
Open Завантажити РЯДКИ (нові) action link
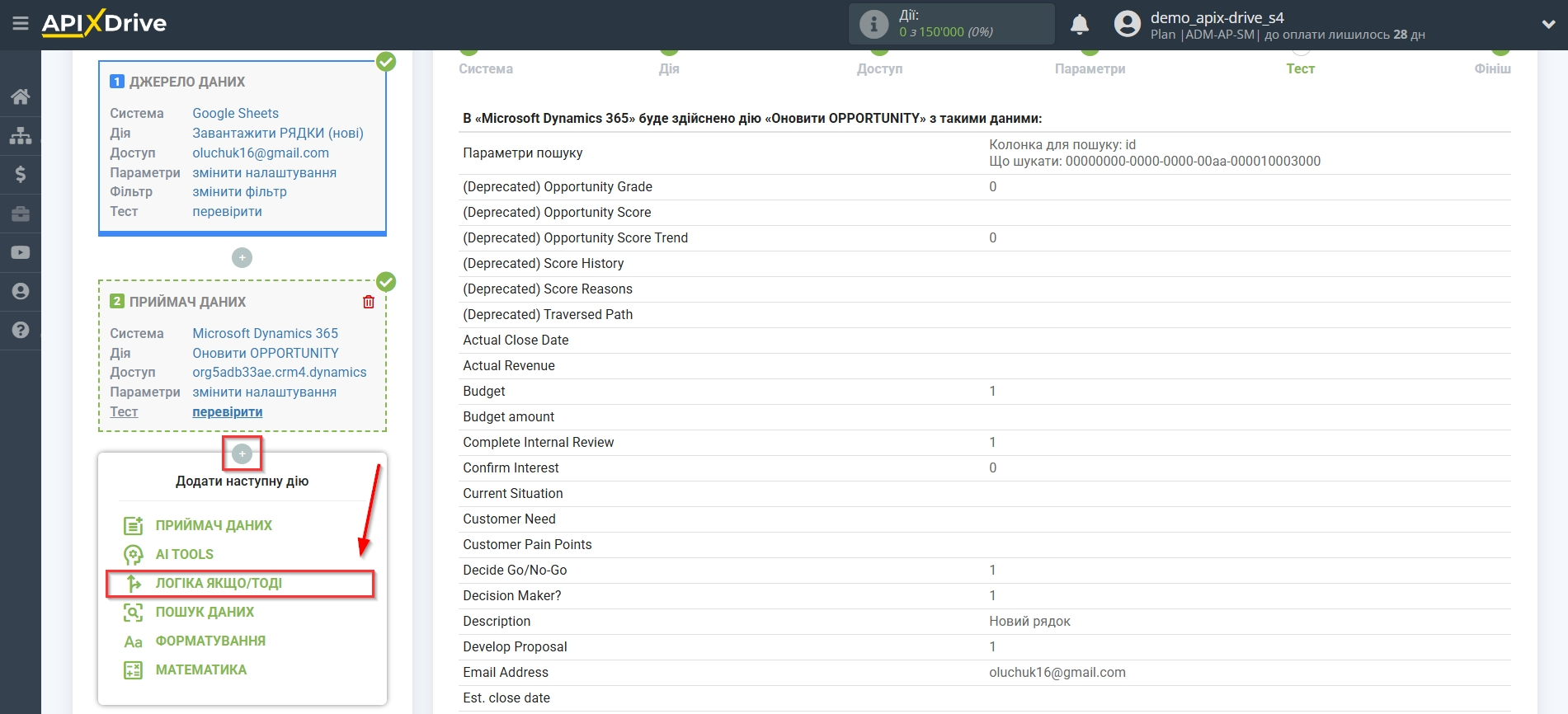point(278,133)
